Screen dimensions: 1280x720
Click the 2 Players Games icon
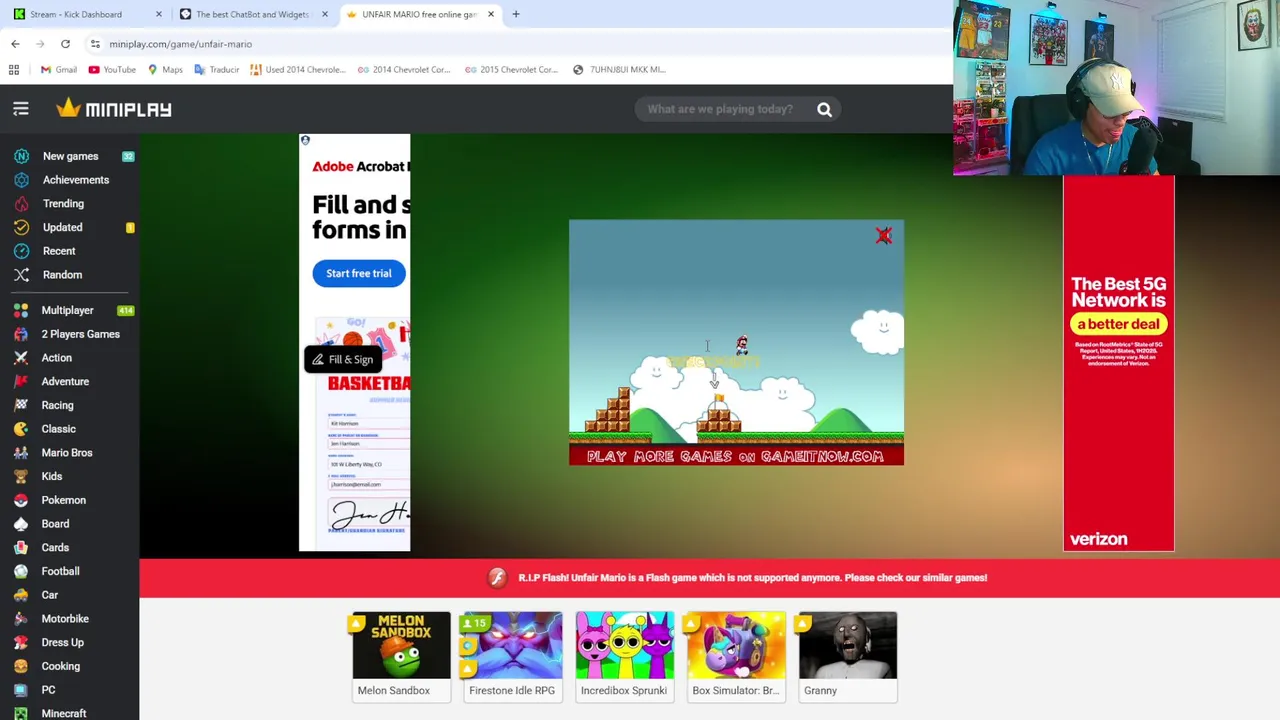(21, 334)
